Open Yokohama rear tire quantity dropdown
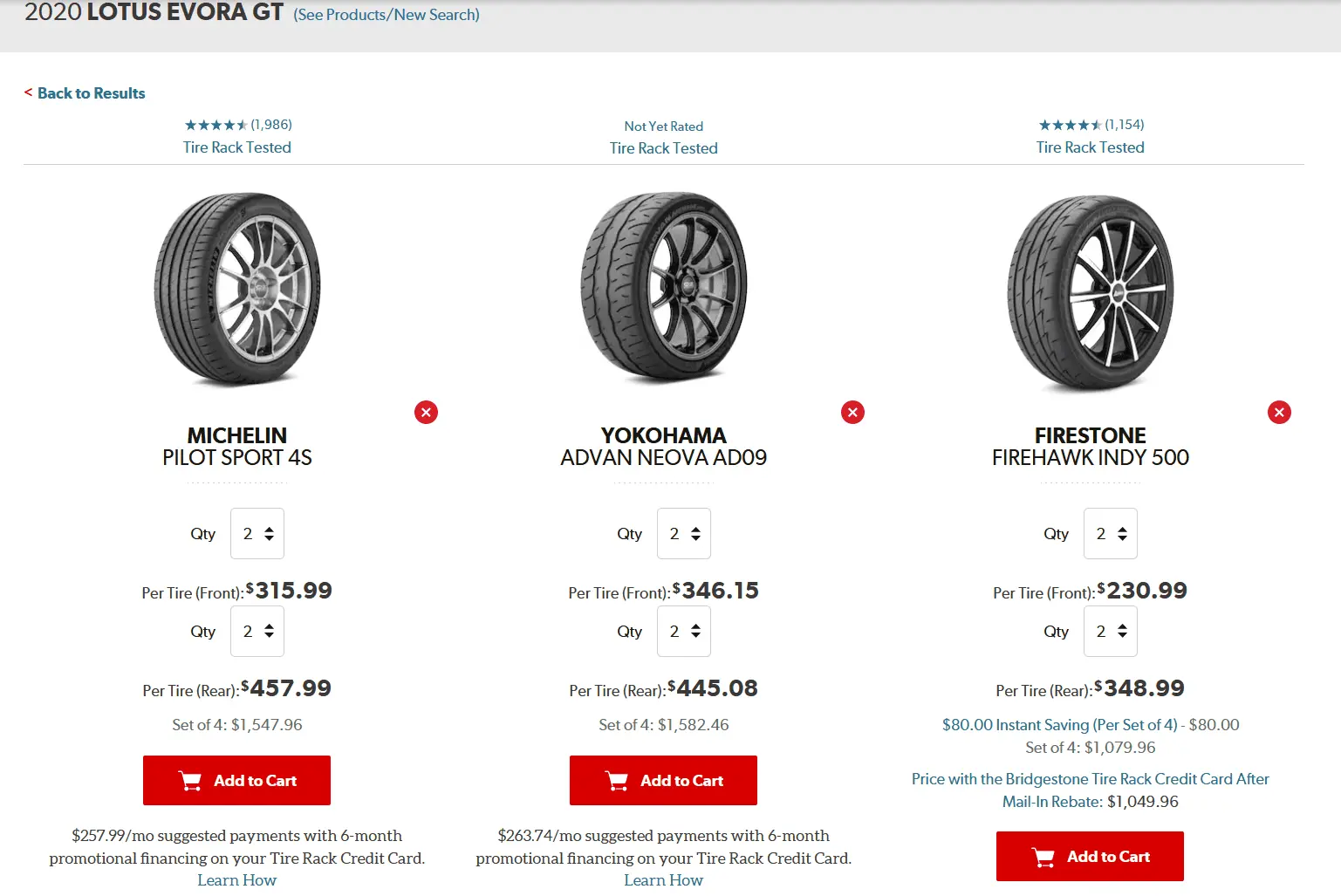 click(684, 632)
